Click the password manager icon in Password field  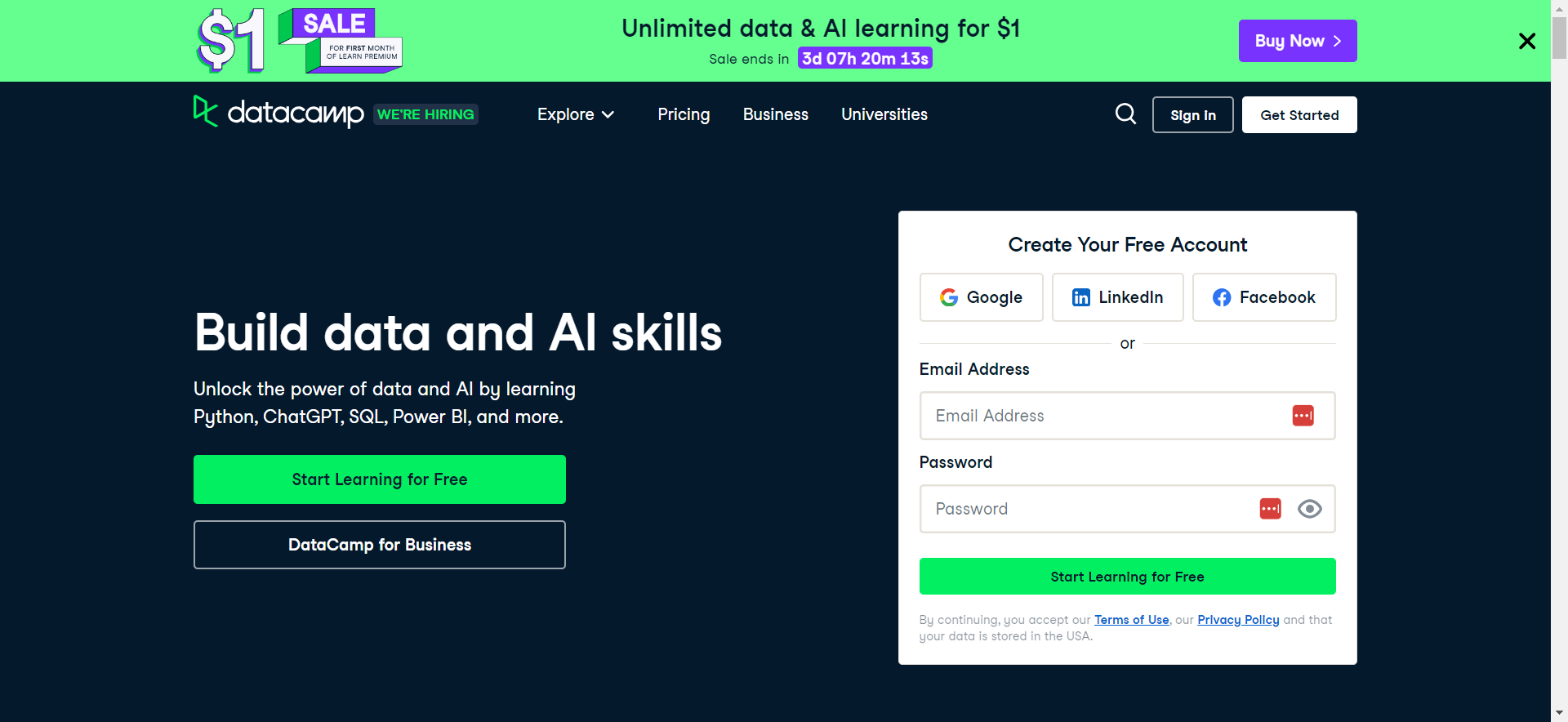coord(1270,509)
